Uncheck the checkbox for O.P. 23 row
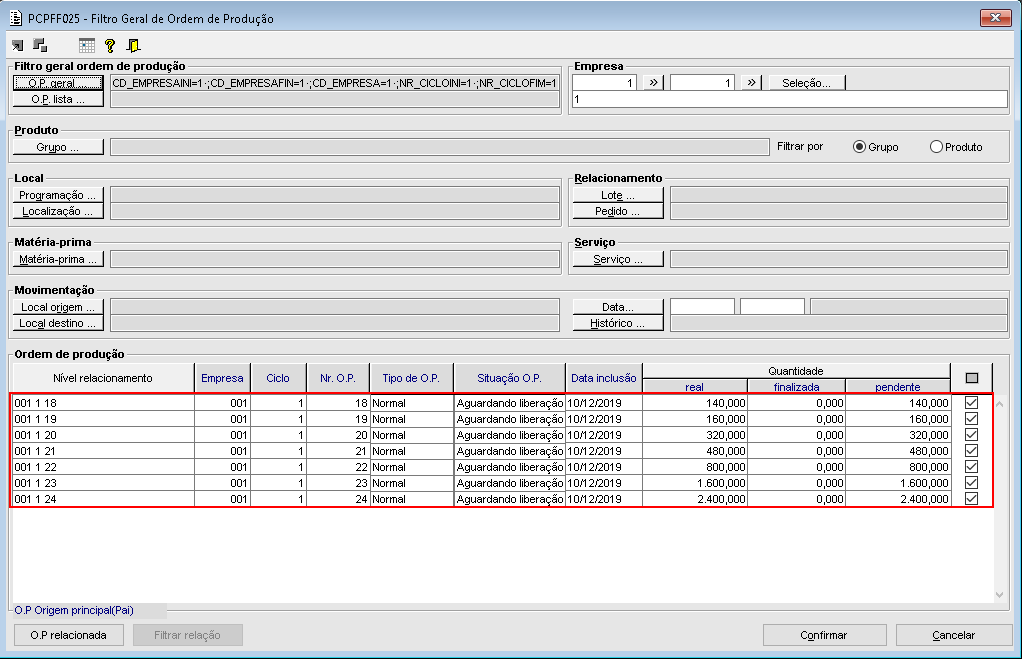The width and height of the screenshot is (1022, 659). coord(971,482)
